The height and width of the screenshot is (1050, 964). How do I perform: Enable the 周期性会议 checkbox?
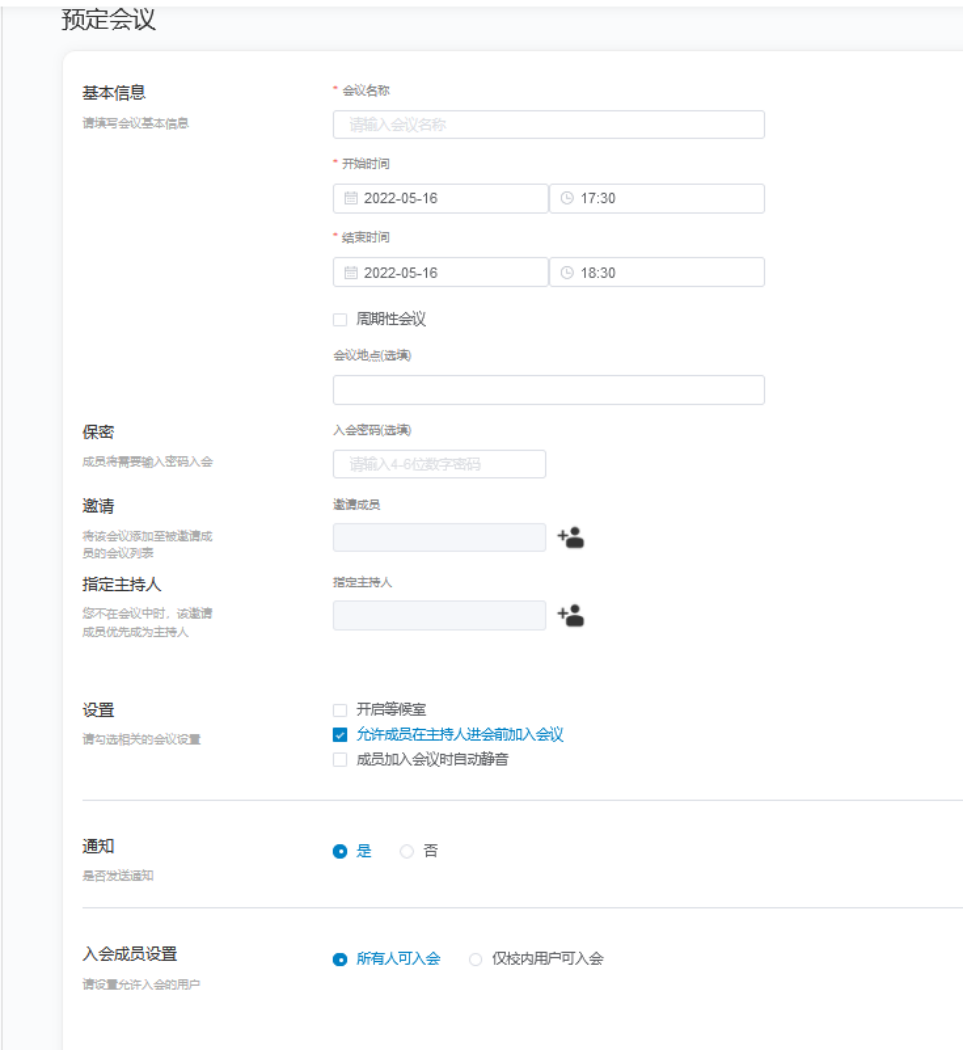coord(340,320)
